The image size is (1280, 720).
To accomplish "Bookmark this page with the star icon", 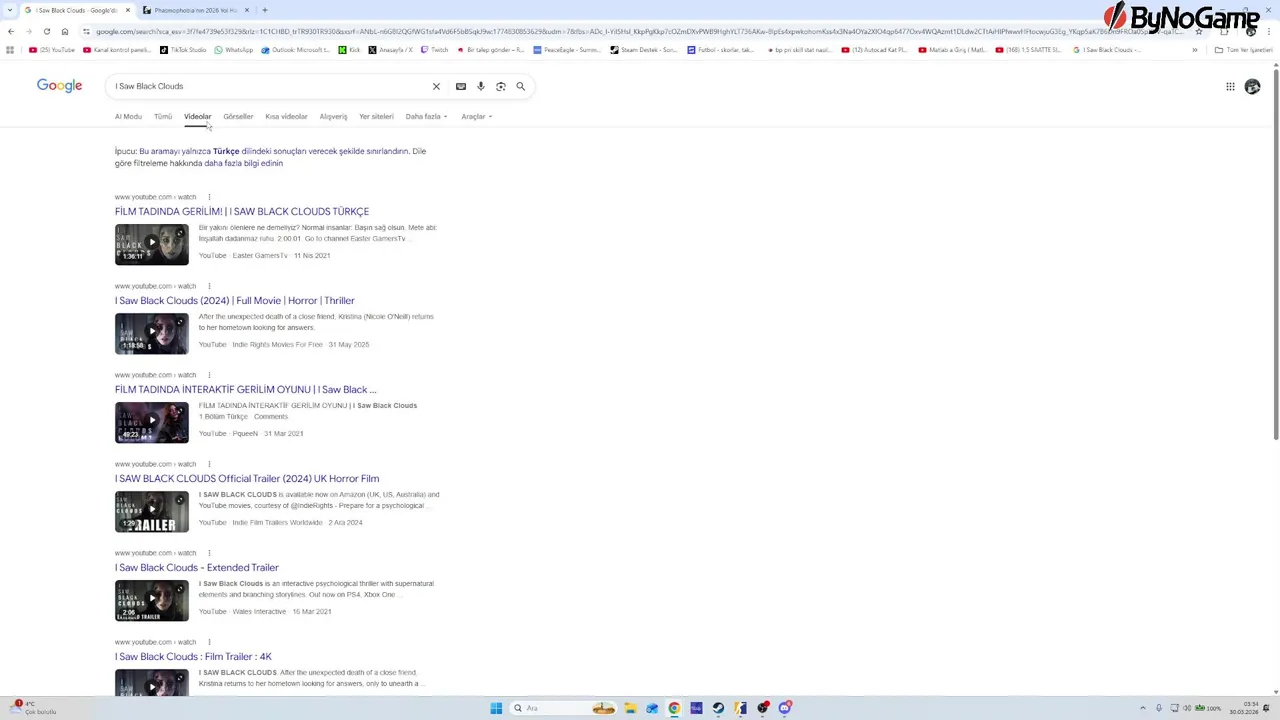I will click(1198, 31).
